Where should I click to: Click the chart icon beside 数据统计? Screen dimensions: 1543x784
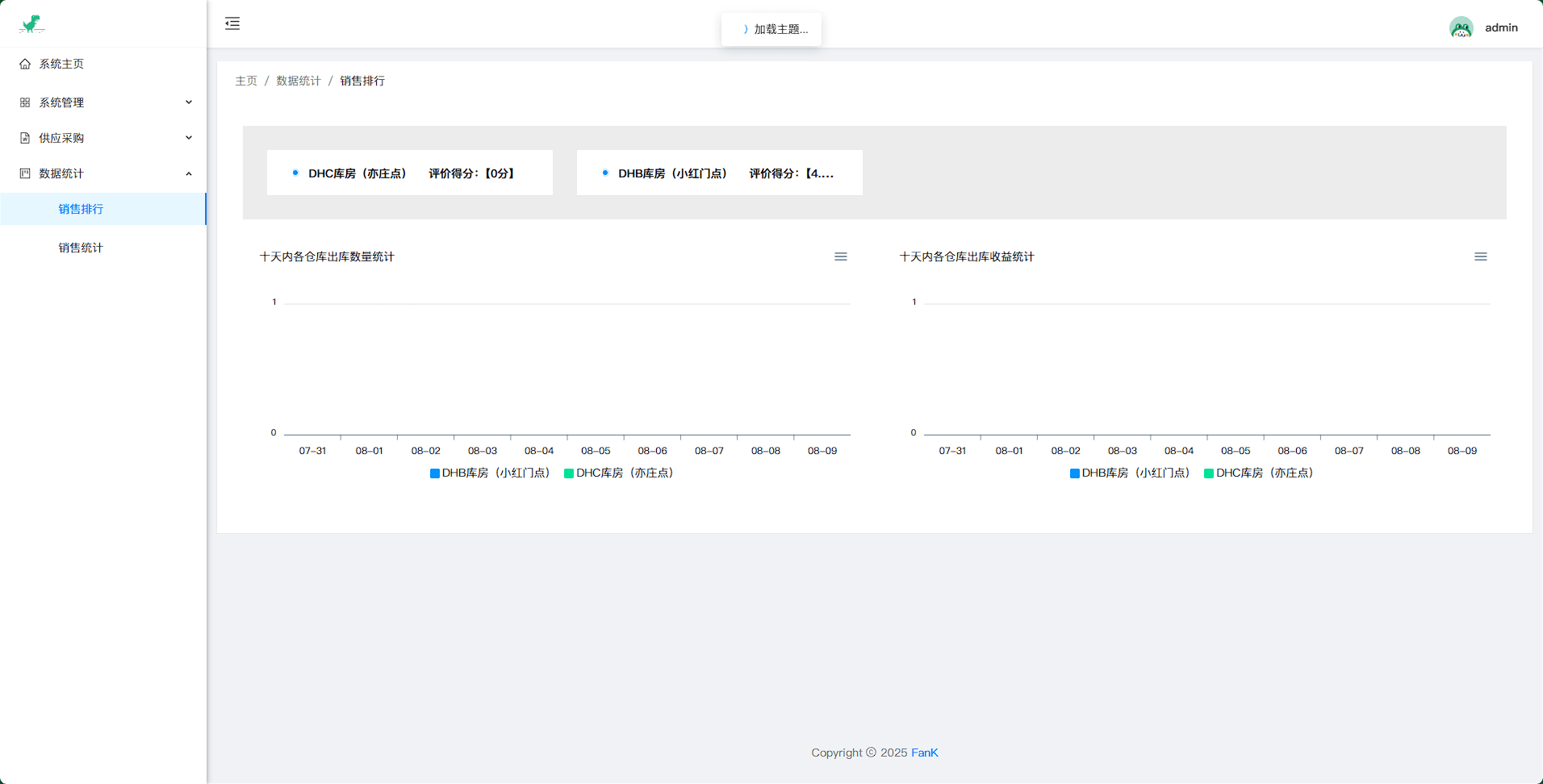tap(25, 173)
